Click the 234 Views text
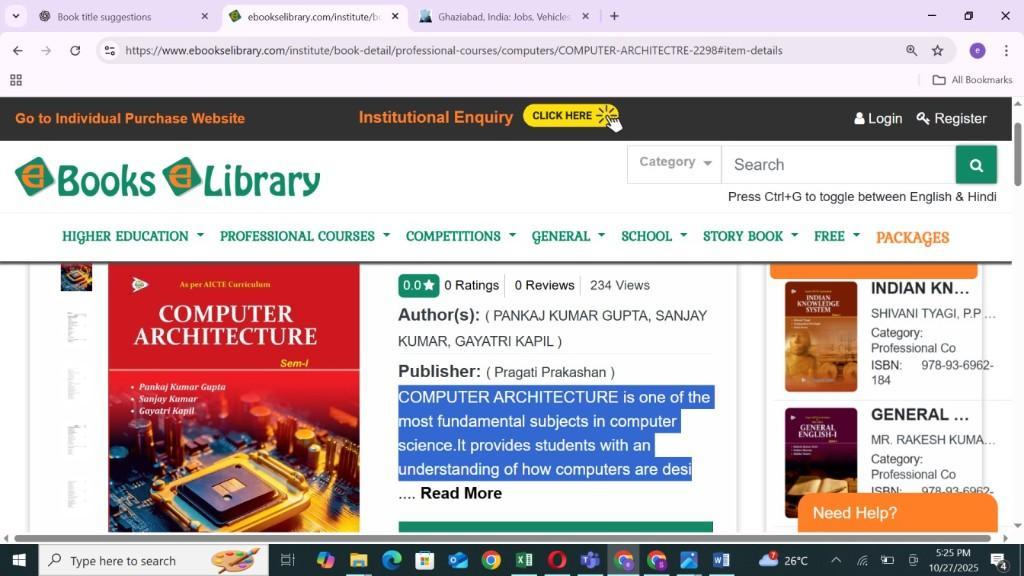This screenshot has height=576, width=1024. pyautogui.click(x=620, y=285)
